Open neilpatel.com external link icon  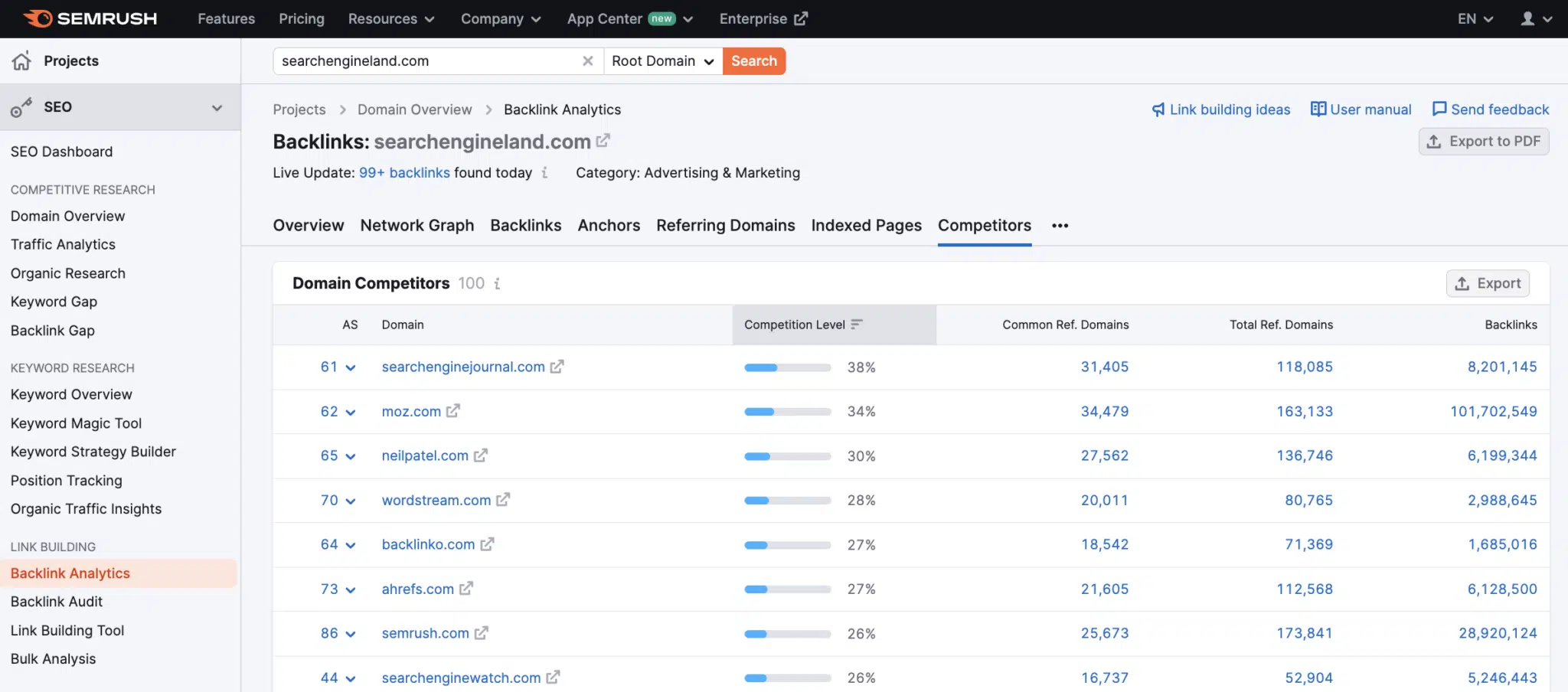[x=480, y=455]
